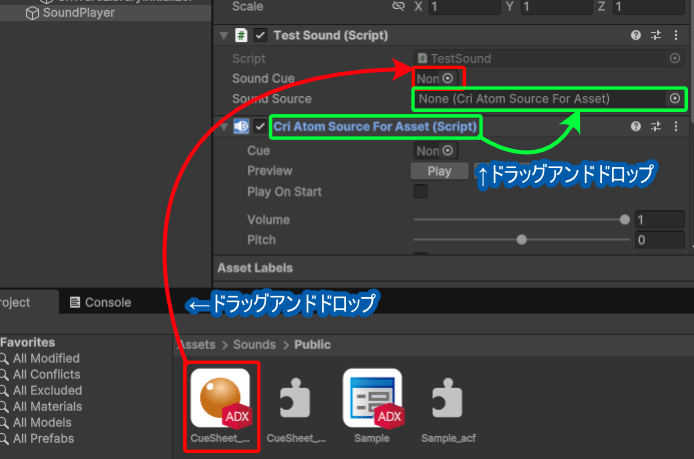Click Cri Atom Source For Asset header title
This screenshot has width=694, height=459.
tap(375, 127)
